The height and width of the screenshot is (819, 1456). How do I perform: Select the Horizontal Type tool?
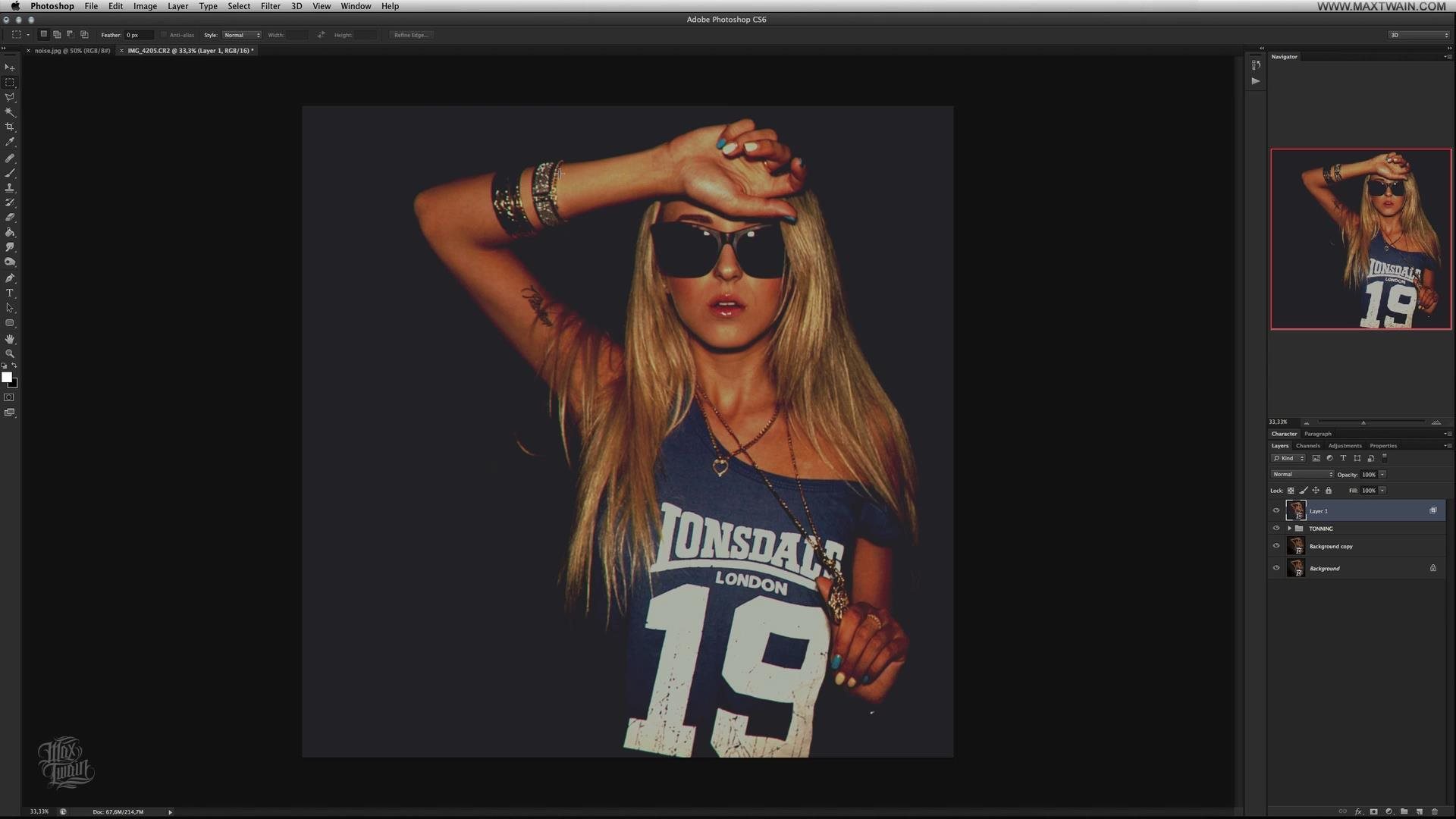pyautogui.click(x=10, y=293)
